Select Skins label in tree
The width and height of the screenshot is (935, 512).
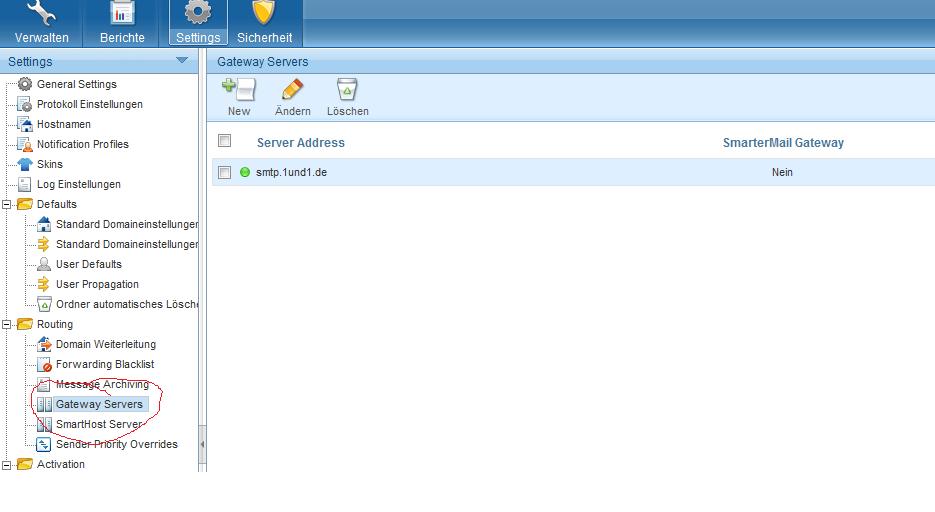click(x=49, y=164)
